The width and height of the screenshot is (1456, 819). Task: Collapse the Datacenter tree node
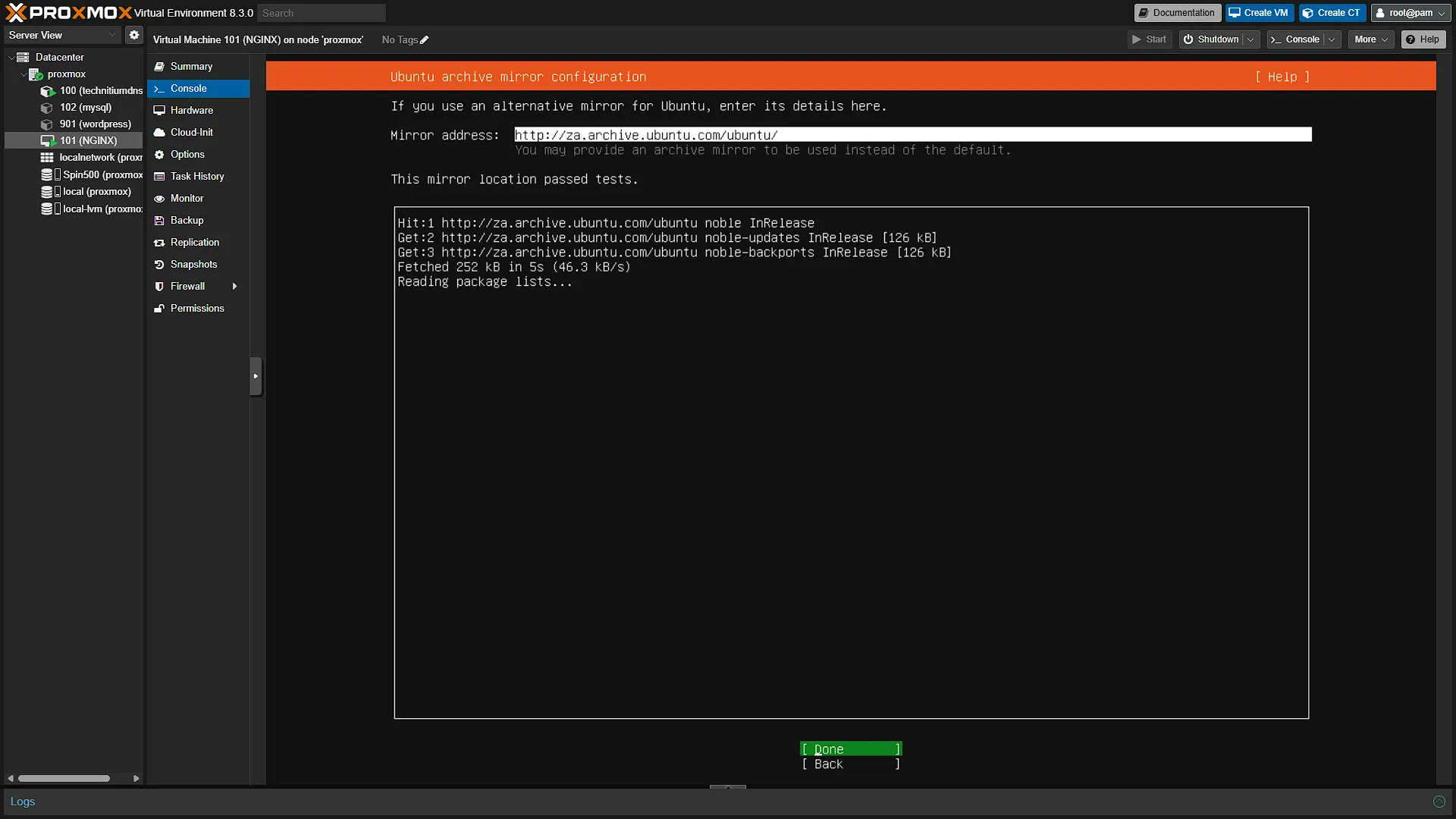click(x=11, y=58)
